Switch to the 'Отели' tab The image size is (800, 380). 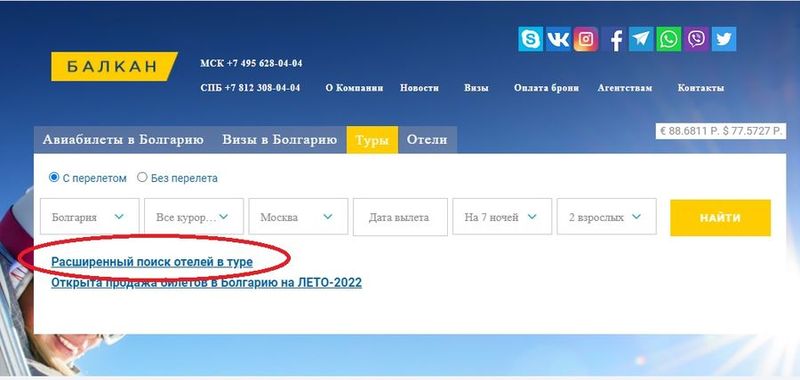(x=427, y=140)
